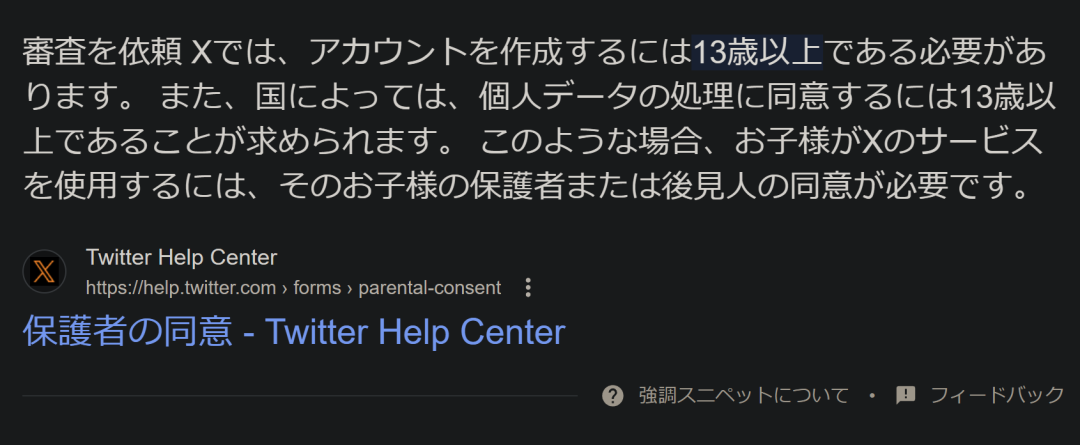The image size is (1080, 445).
Task: Open the three-dot options menu beside the URL
Action: (528, 288)
